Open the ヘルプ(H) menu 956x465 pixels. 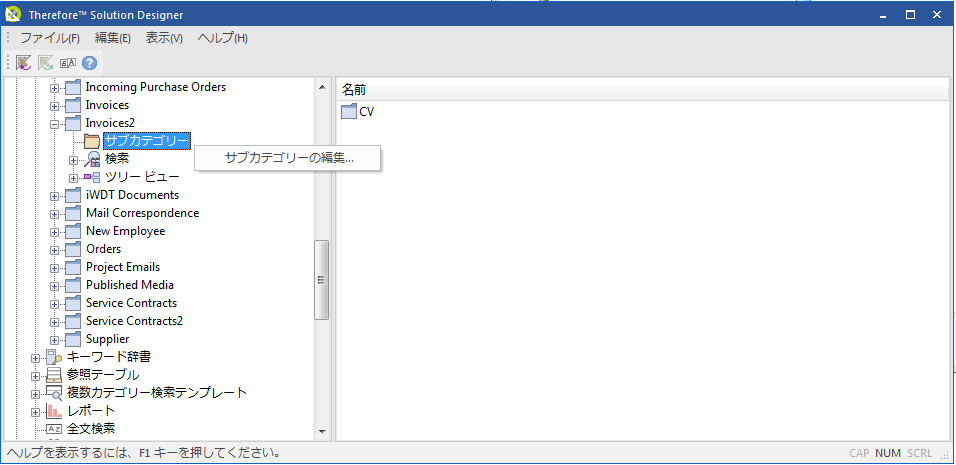(x=223, y=38)
